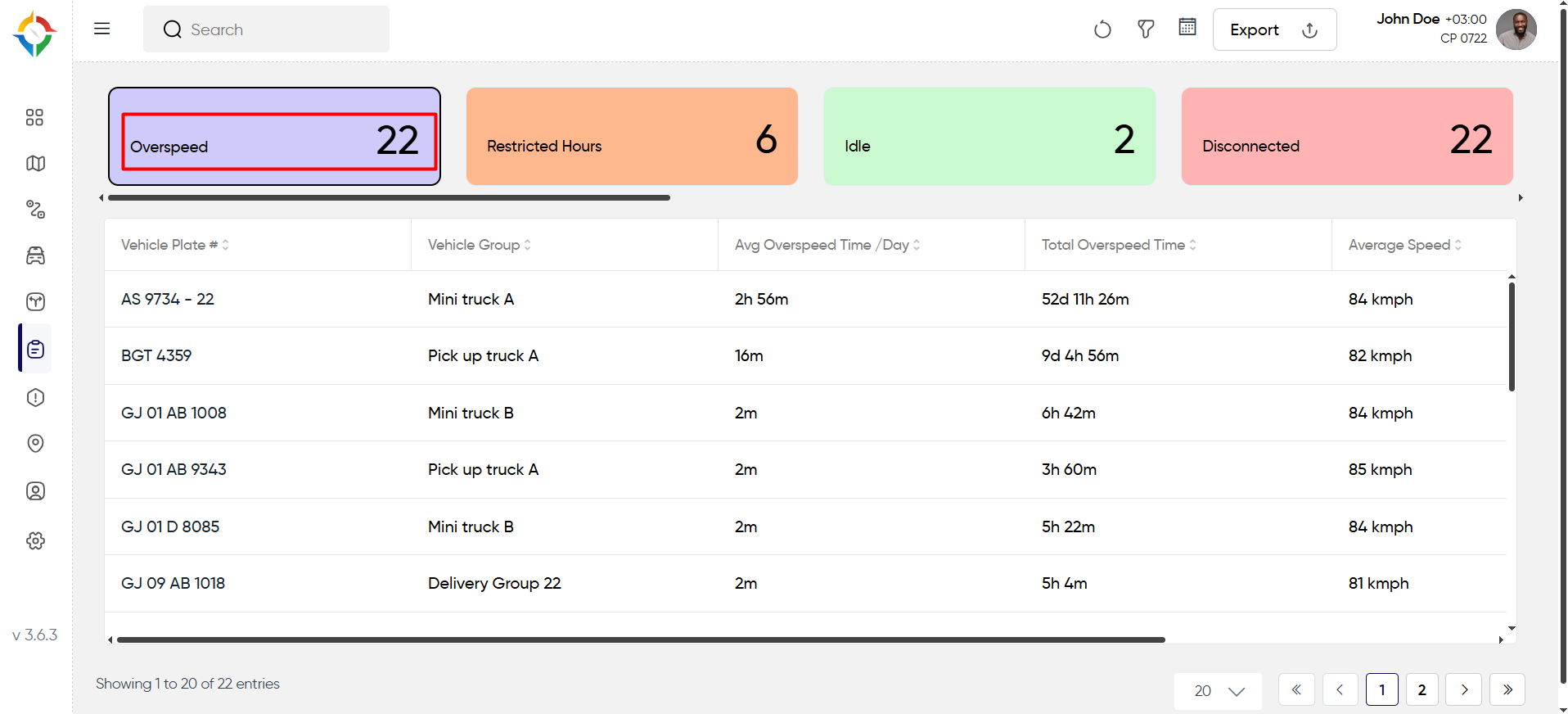1568x714 pixels.
Task: Click plate GJ 01 AB 1008
Action: tap(173, 413)
